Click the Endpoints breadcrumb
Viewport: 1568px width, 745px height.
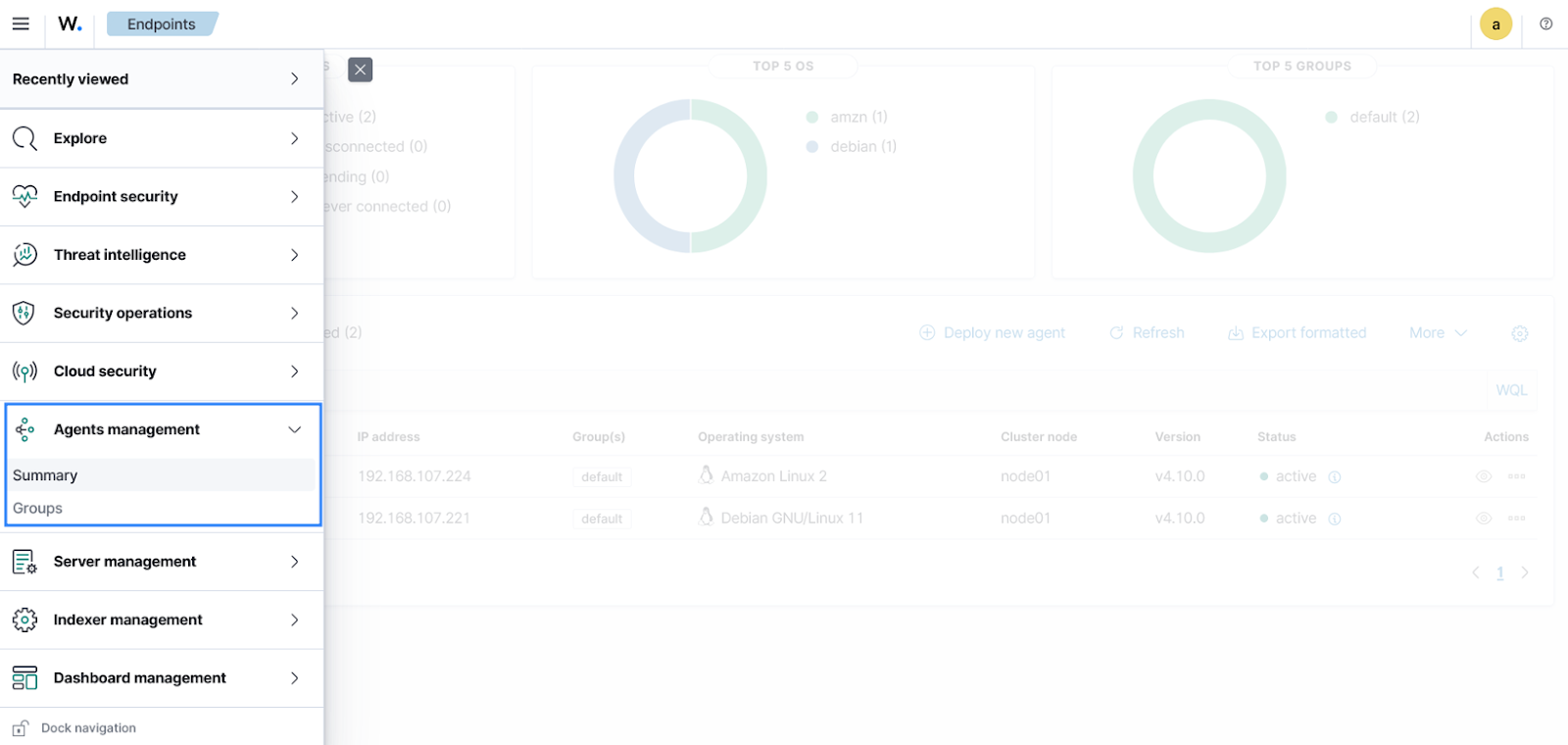(162, 25)
